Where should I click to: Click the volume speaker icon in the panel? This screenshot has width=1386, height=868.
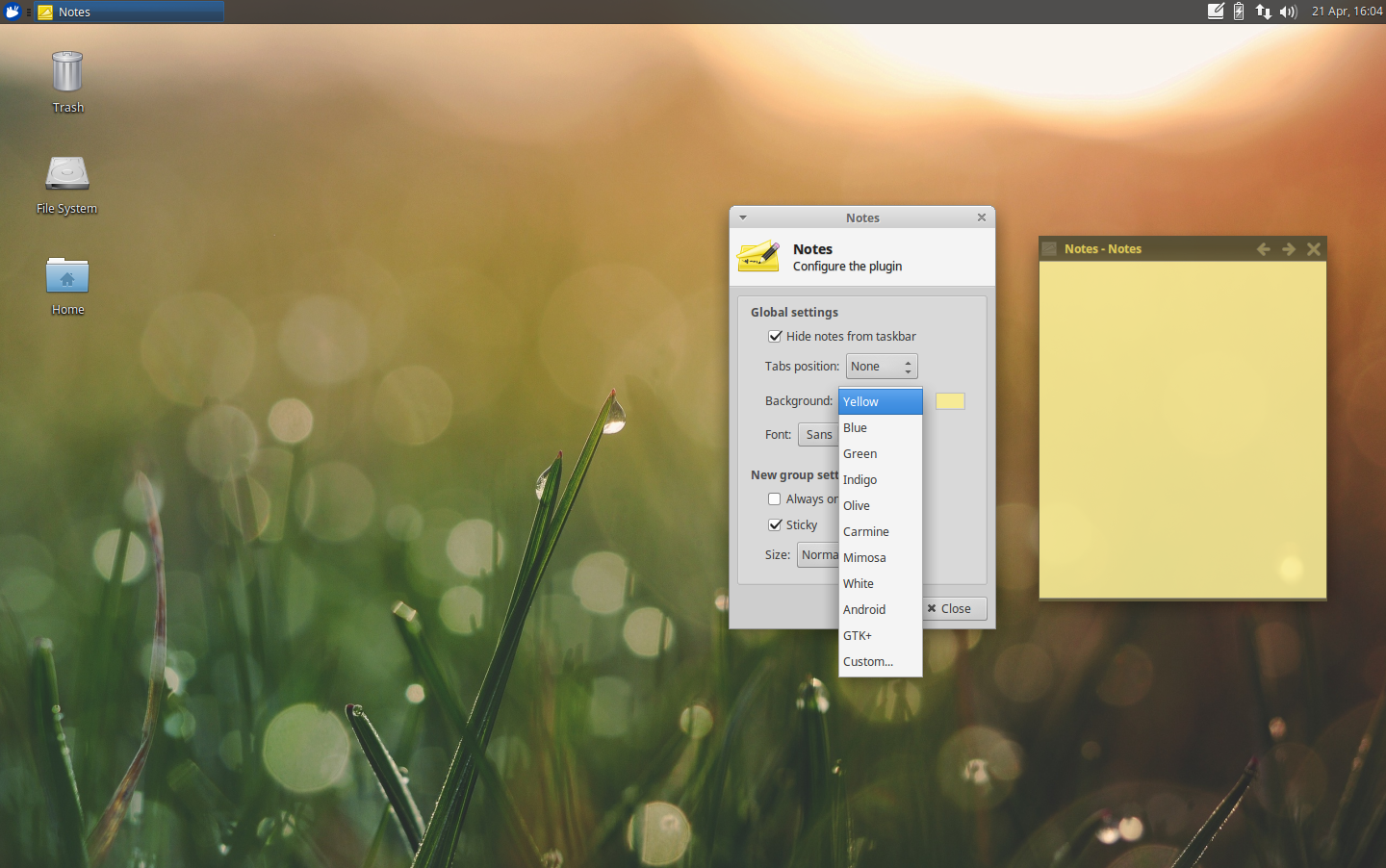coord(1288,12)
